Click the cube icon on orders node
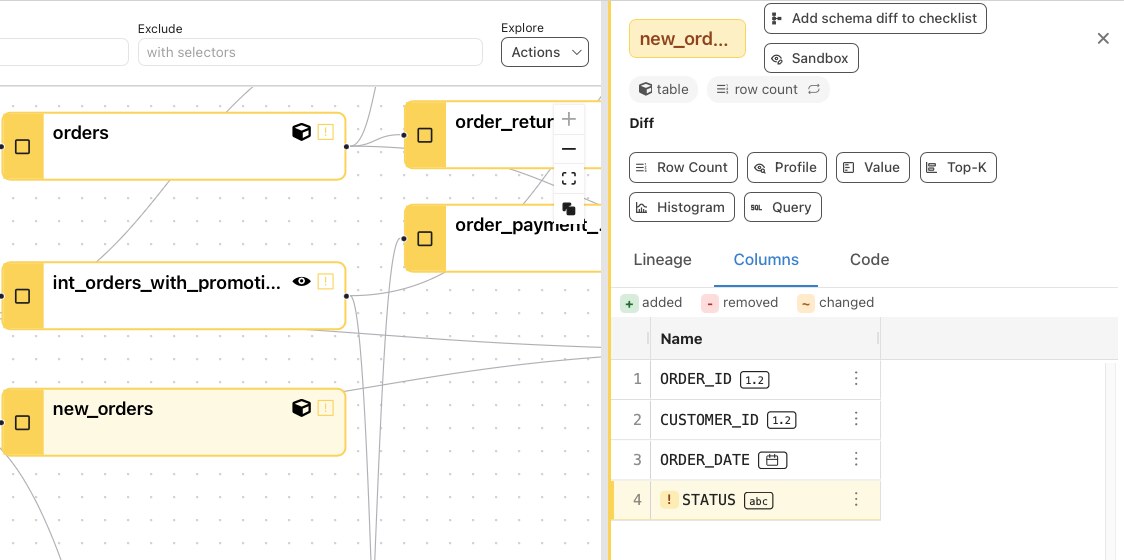Screen dimensions: 1124x560 [x=302, y=132]
